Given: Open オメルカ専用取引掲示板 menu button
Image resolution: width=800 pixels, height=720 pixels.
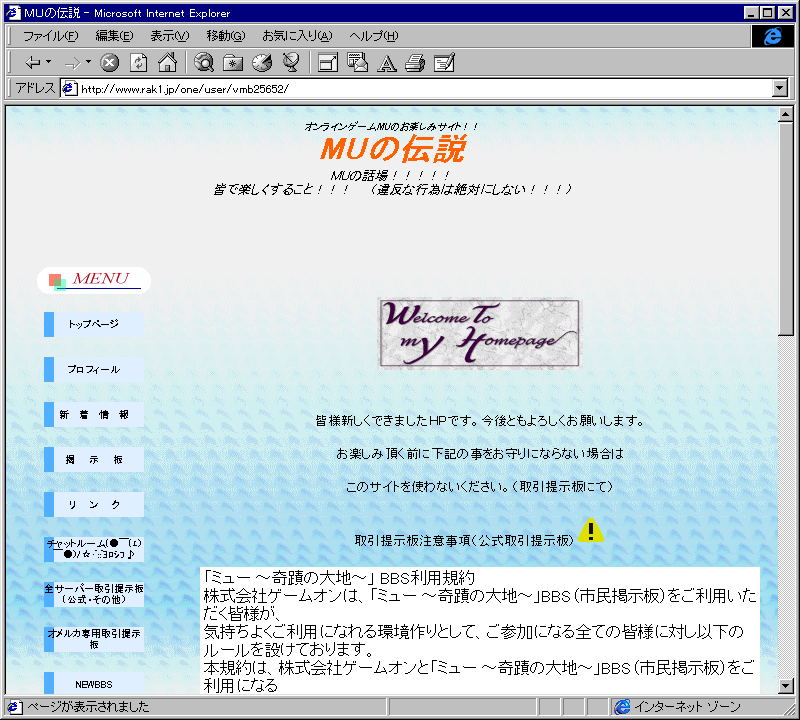Looking at the screenshot, I should [x=94, y=639].
